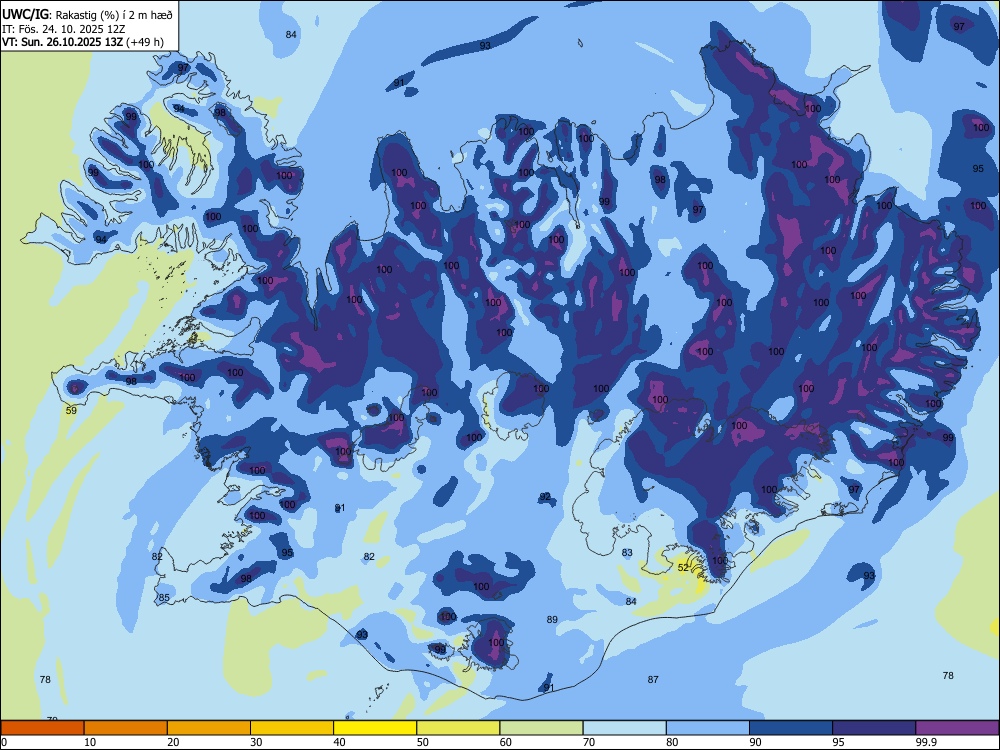Click the legend label '40'
Image resolution: width=1000 pixels, height=750 pixels.
(340, 742)
